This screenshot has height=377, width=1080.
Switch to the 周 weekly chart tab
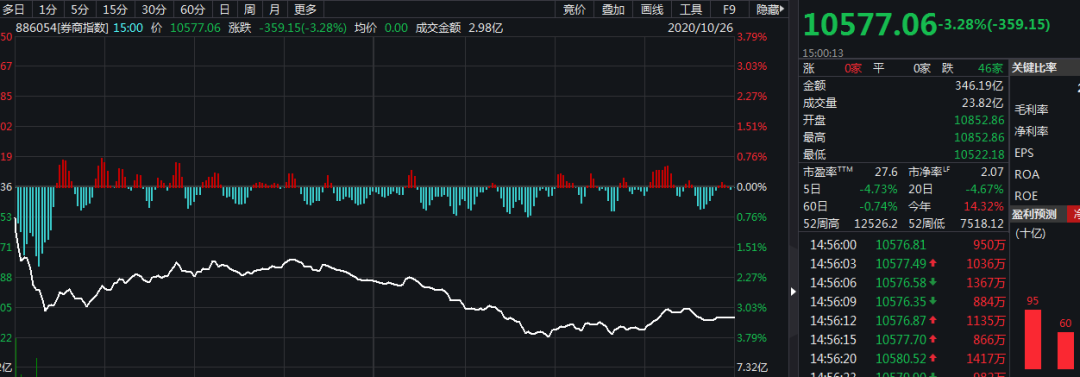pyautogui.click(x=249, y=9)
